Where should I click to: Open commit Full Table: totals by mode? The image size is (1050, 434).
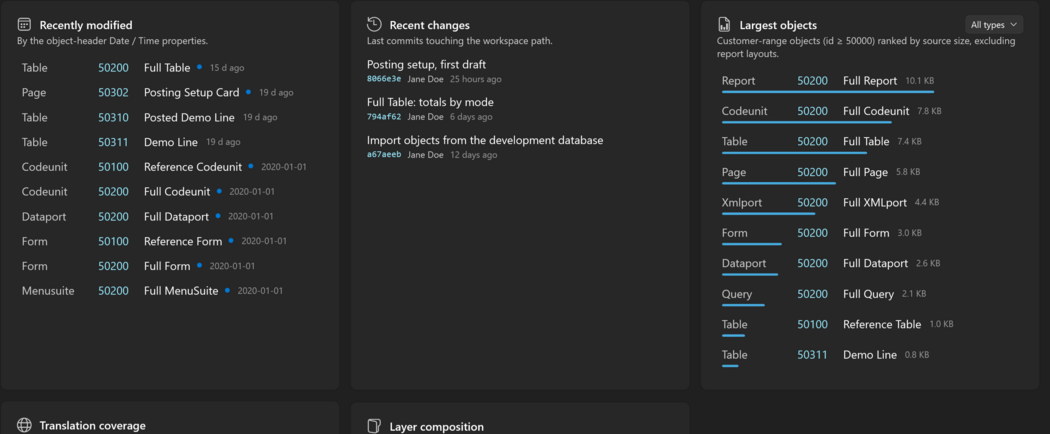point(430,102)
